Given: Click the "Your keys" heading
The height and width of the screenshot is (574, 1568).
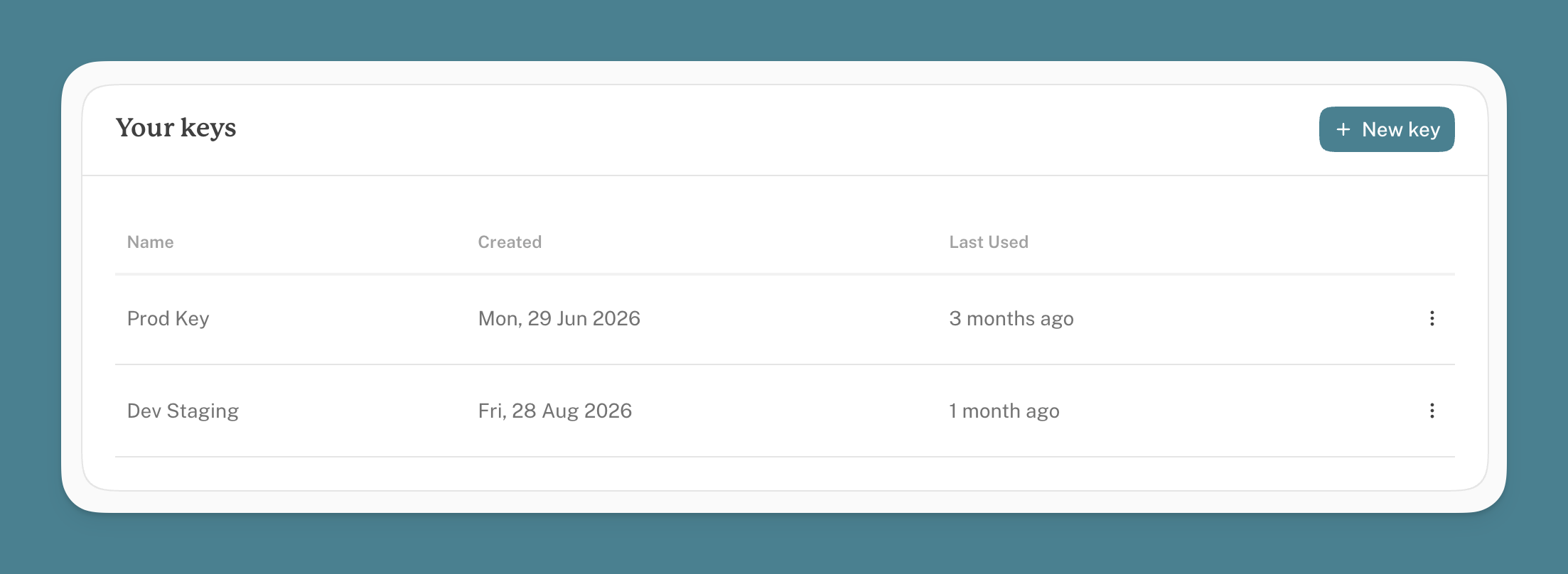Looking at the screenshot, I should pos(176,128).
